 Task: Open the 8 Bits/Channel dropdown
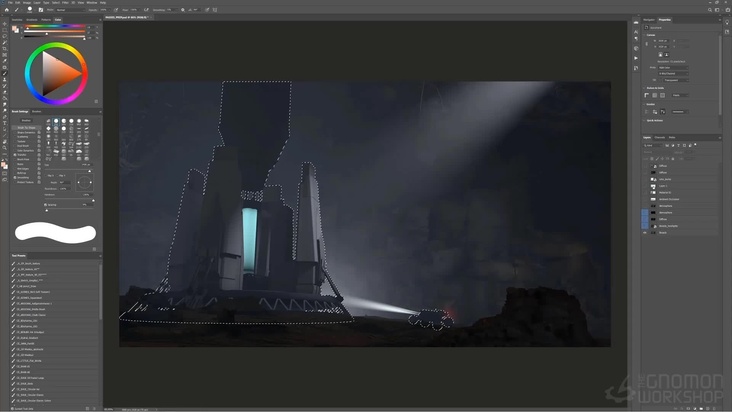[673, 74]
